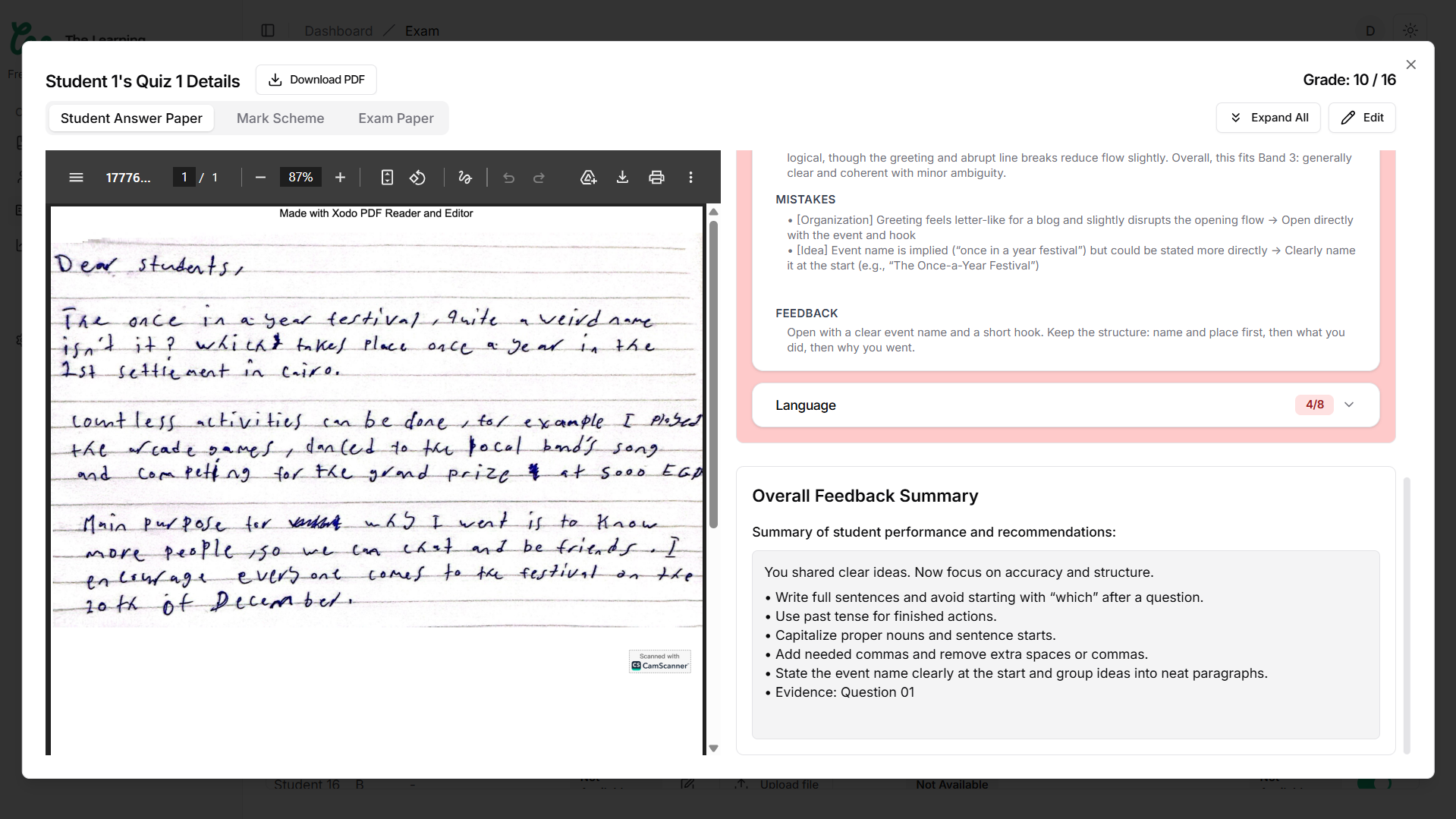Viewport: 1456px width, 819px height.
Task: Click the Upload file link in background
Action: point(789,785)
